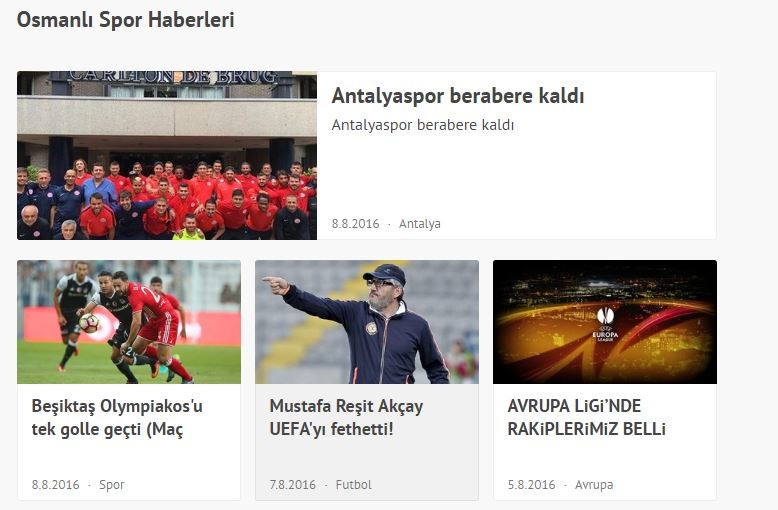Open the headline 'Antalyaspor berabere kaldı'
778x510 pixels.
pyautogui.click(x=457, y=95)
